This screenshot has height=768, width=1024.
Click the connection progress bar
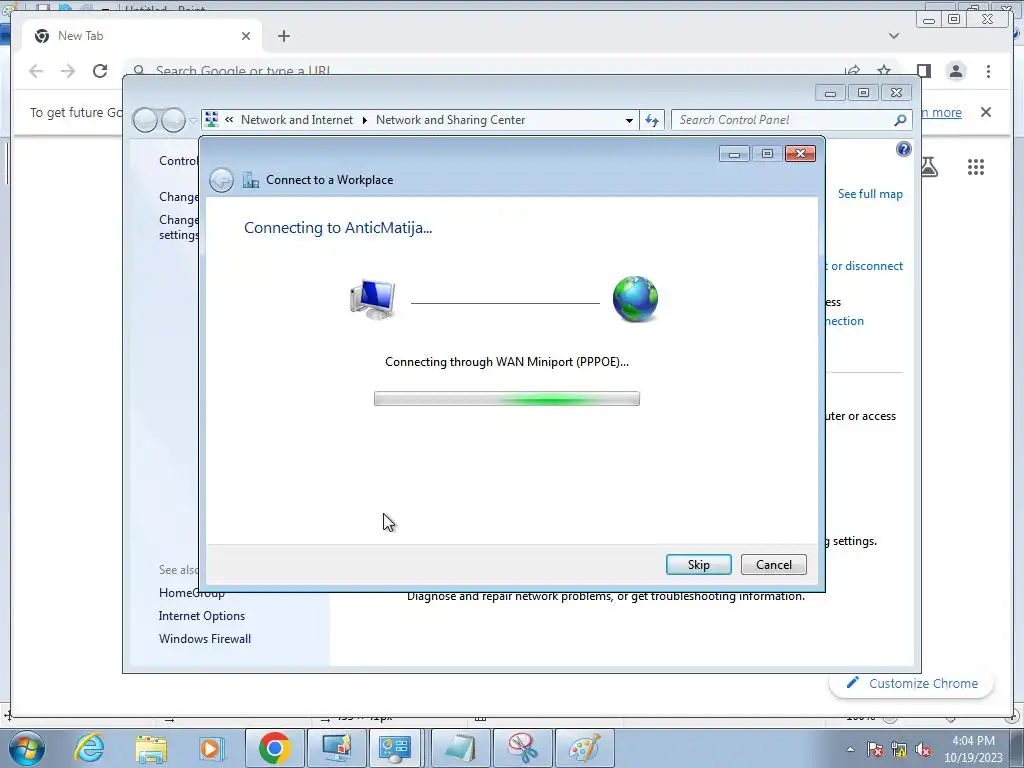507,398
